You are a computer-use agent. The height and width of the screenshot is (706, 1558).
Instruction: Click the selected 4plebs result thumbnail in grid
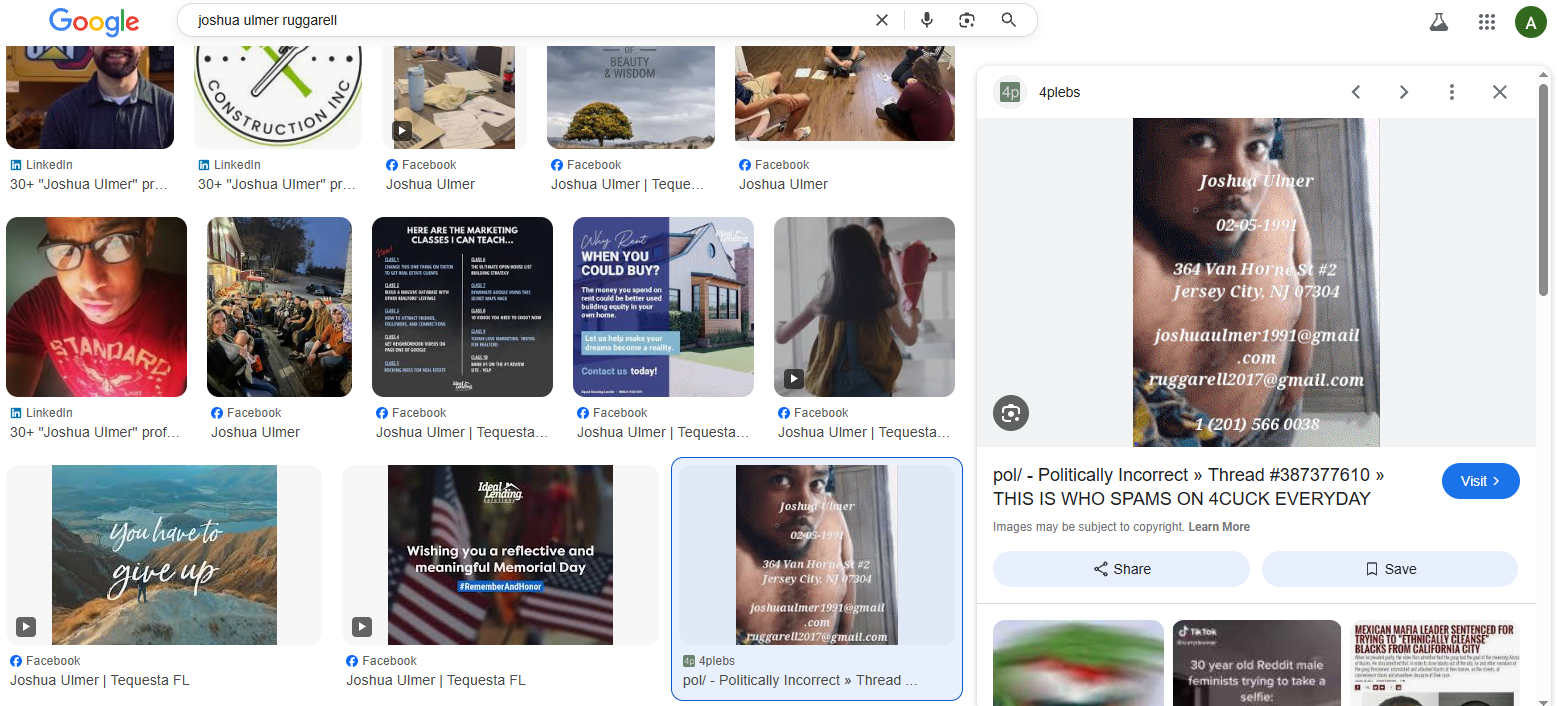coord(817,555)
